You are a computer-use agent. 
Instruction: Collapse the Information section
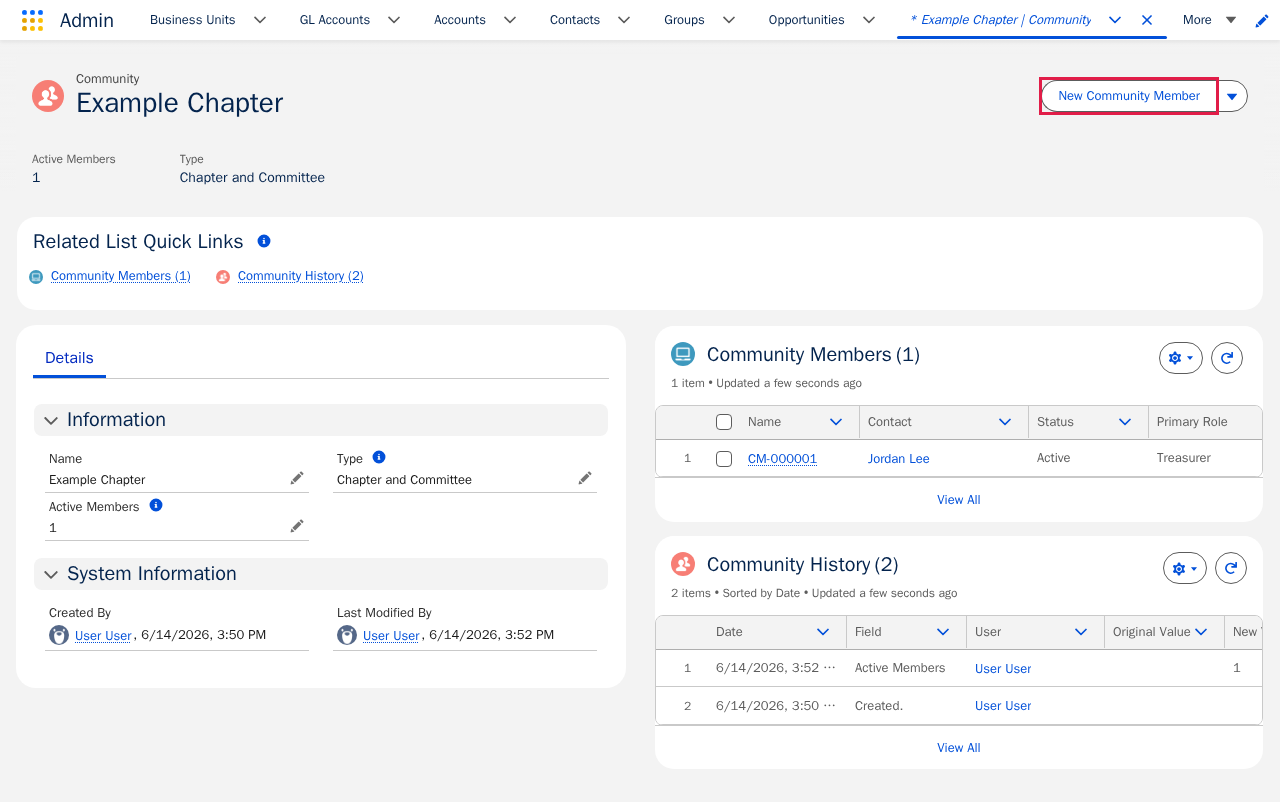point(51,421)
